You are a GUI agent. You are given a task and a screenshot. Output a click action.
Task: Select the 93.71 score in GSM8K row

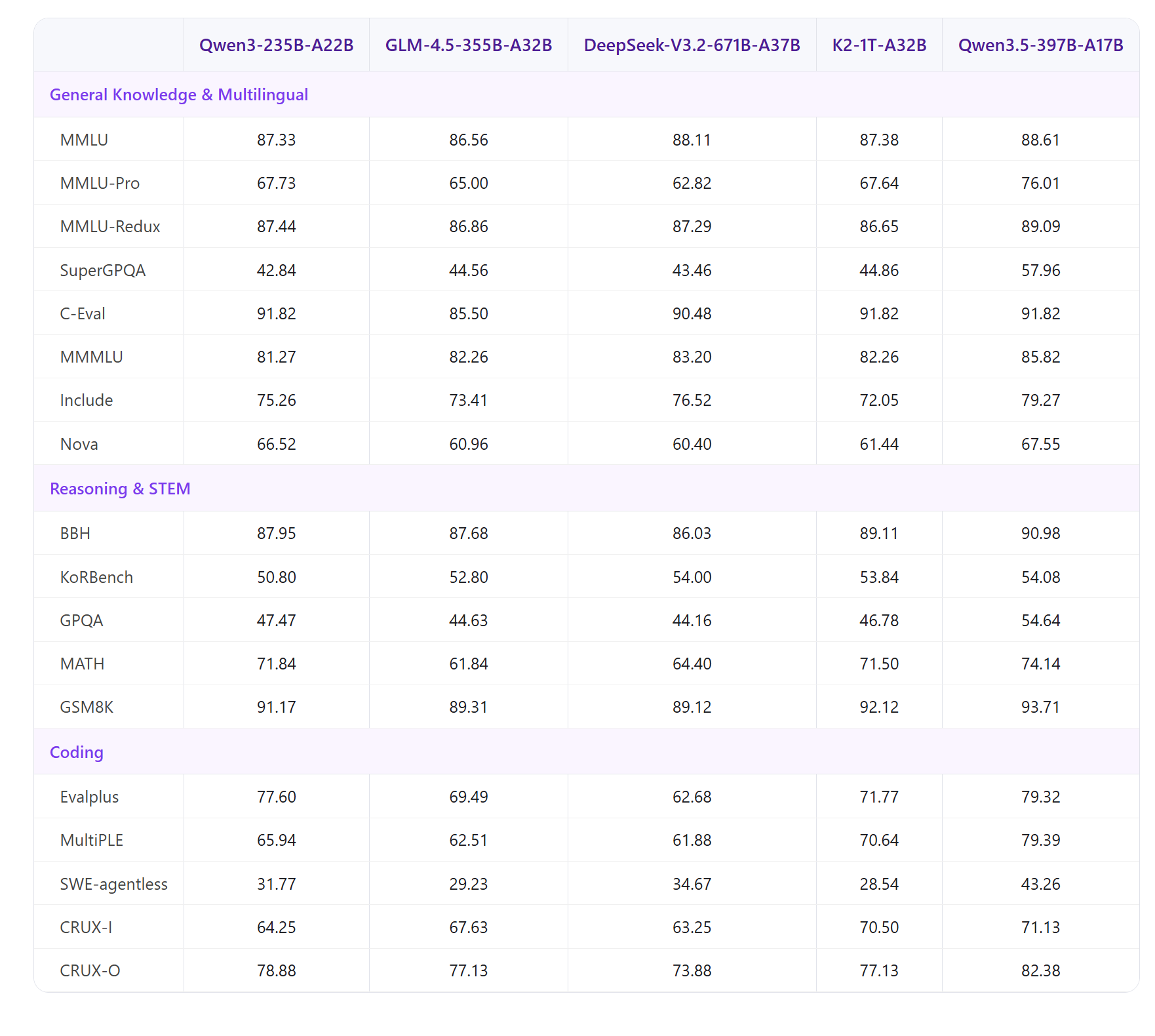click(1040, 707)
